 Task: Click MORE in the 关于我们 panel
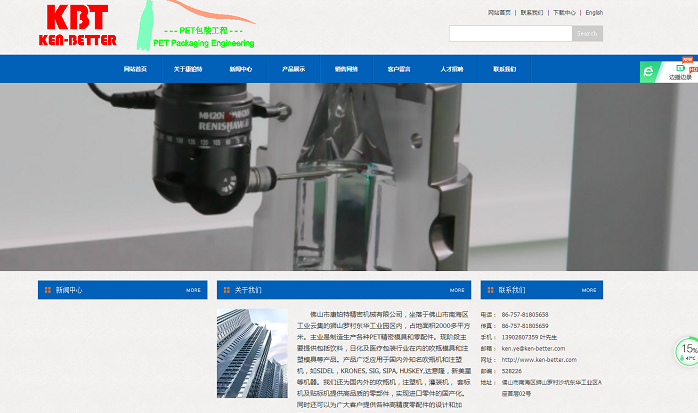coord(457,290)
